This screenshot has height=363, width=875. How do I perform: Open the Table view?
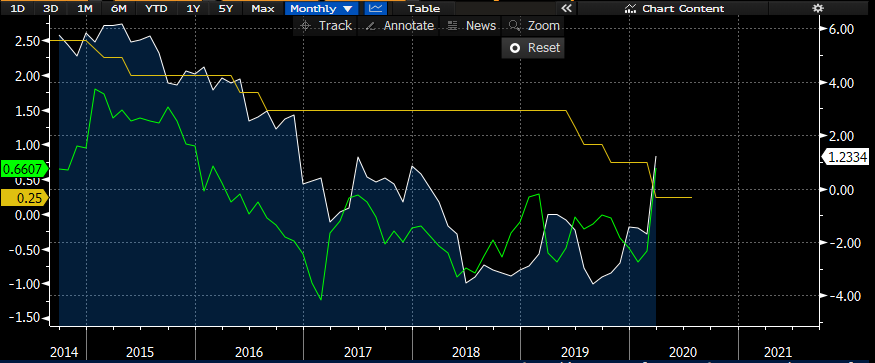pos(424,8)
